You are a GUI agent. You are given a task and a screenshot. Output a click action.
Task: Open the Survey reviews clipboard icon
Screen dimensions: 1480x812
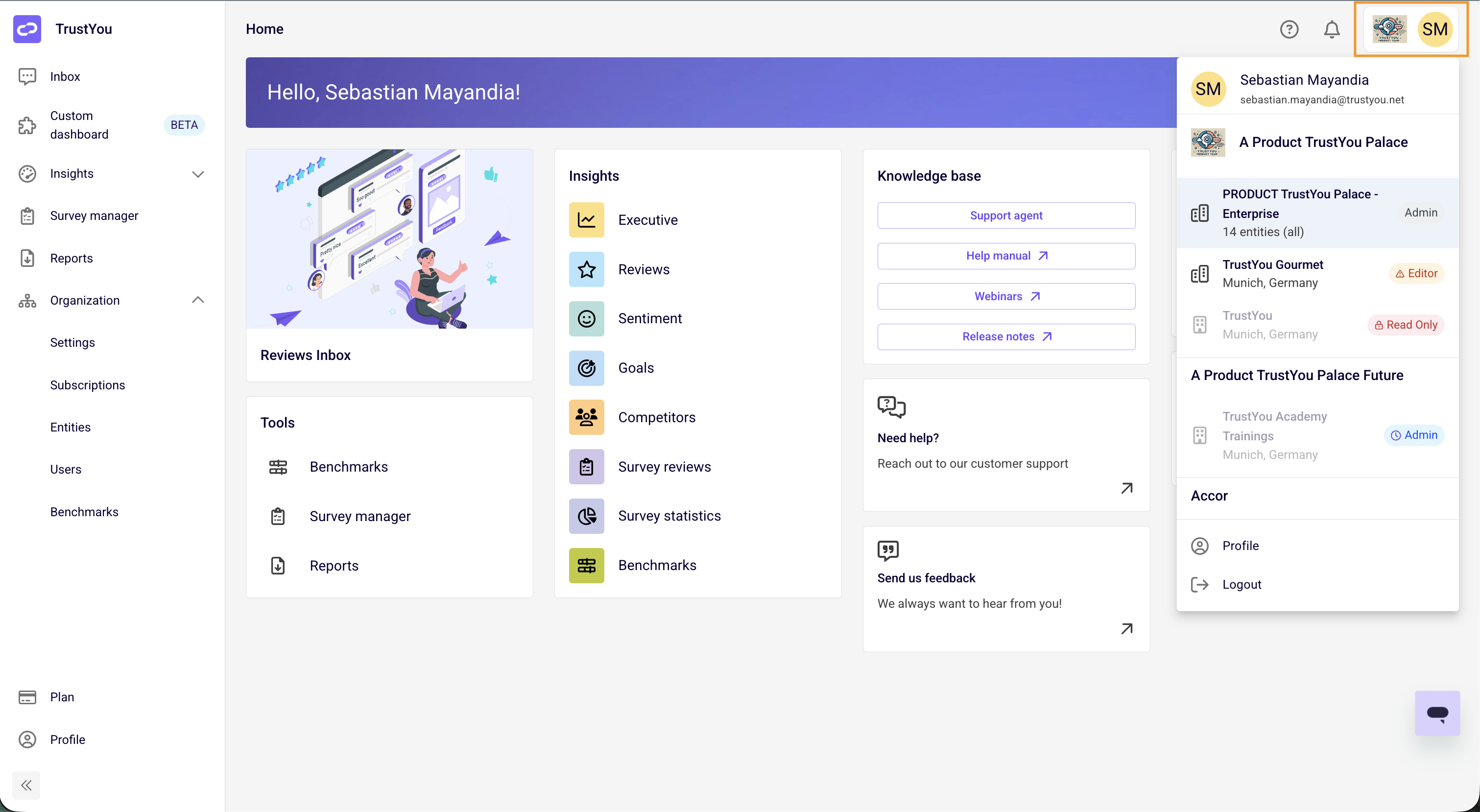point(586,467)
